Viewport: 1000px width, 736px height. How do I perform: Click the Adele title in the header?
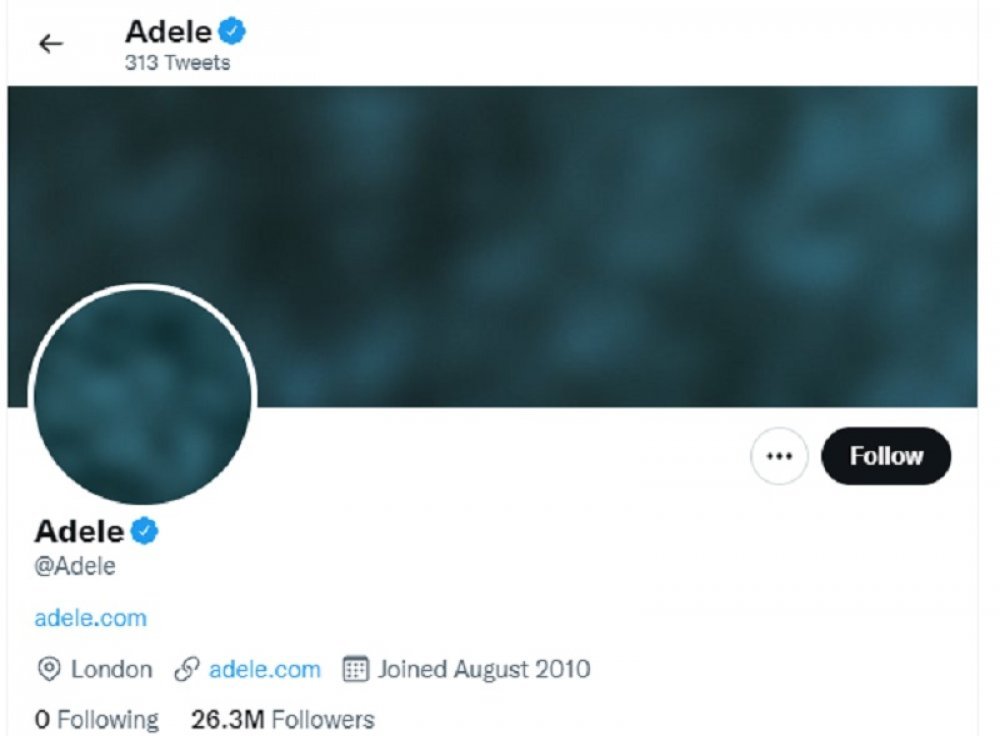168,31
